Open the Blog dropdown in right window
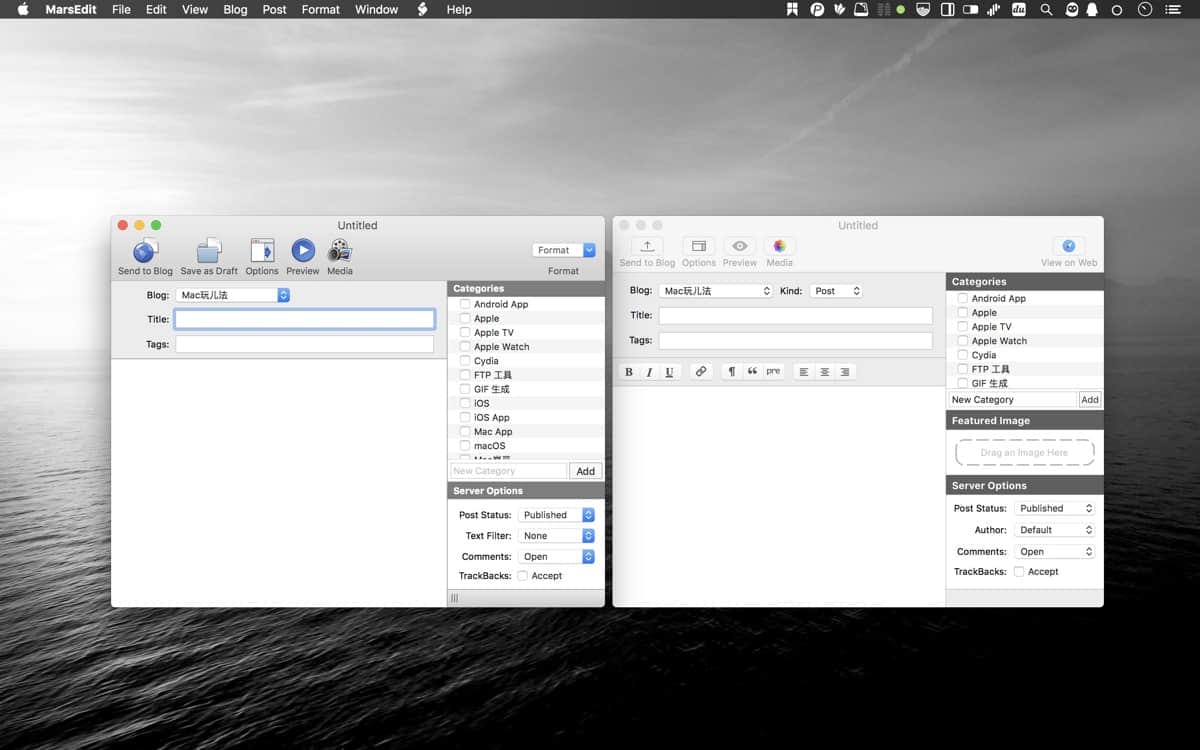 716,291
